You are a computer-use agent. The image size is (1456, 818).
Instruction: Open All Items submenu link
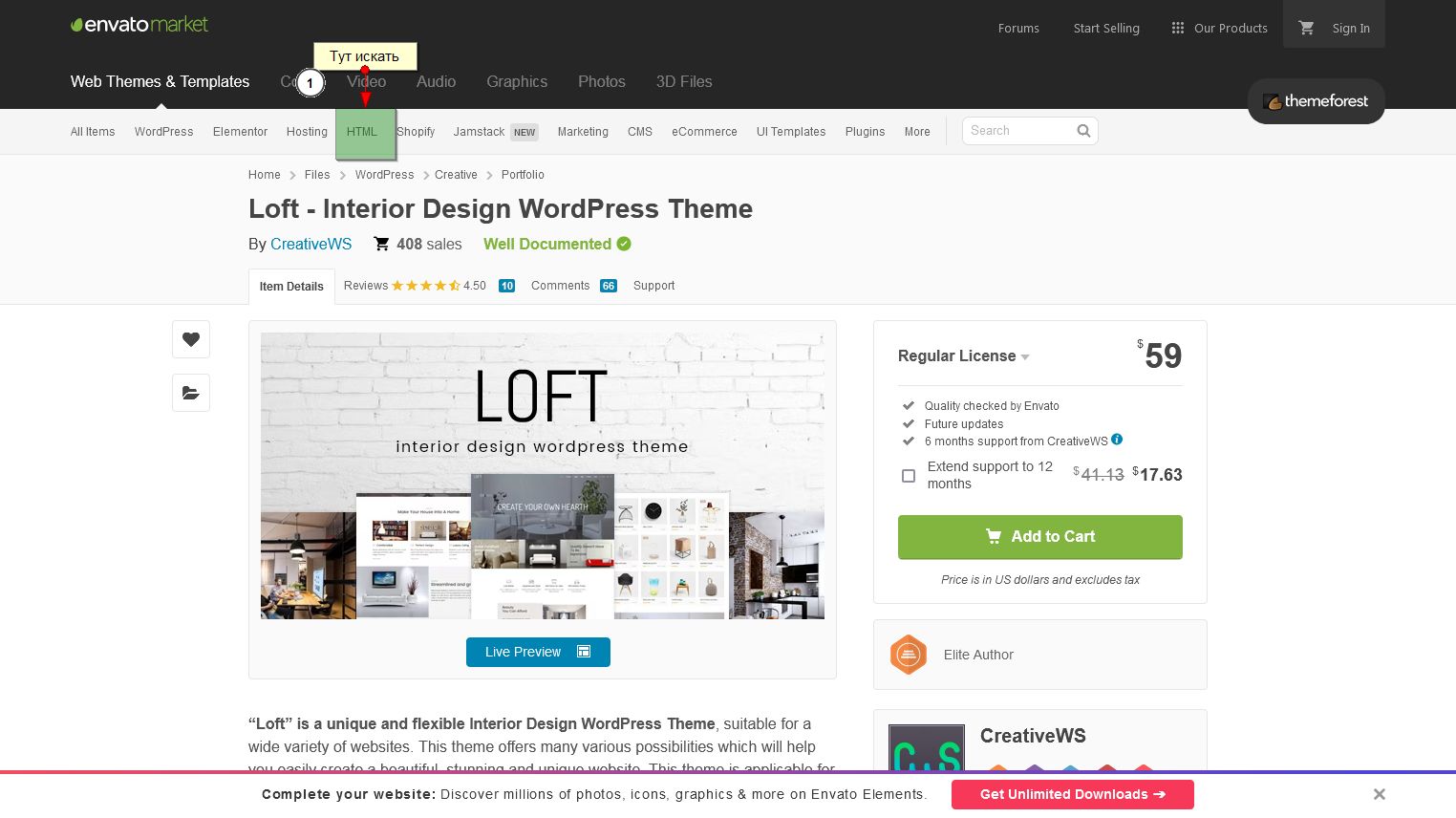pyautogui.click(x=93, y=132)
